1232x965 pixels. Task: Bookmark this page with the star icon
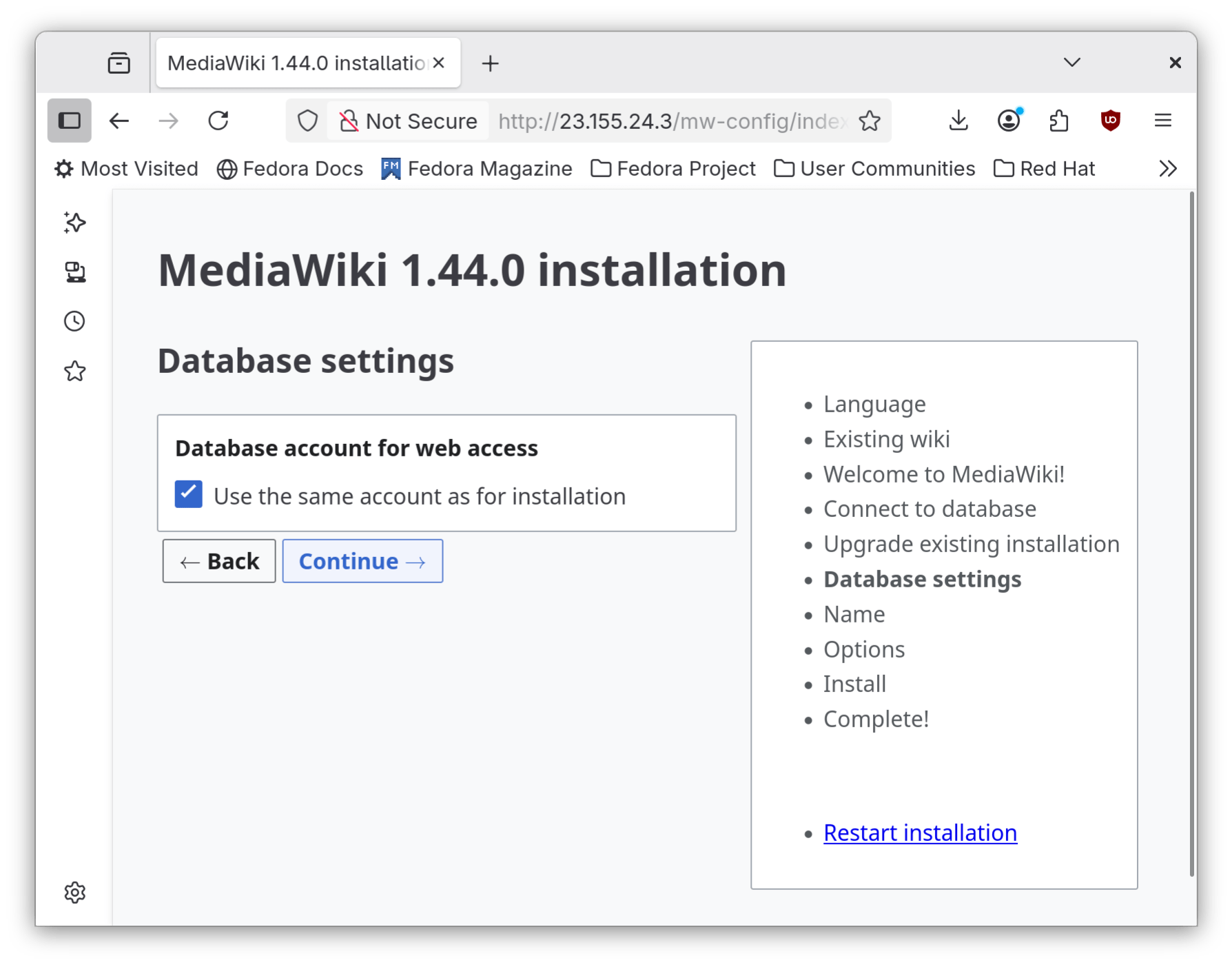point(870,121)
